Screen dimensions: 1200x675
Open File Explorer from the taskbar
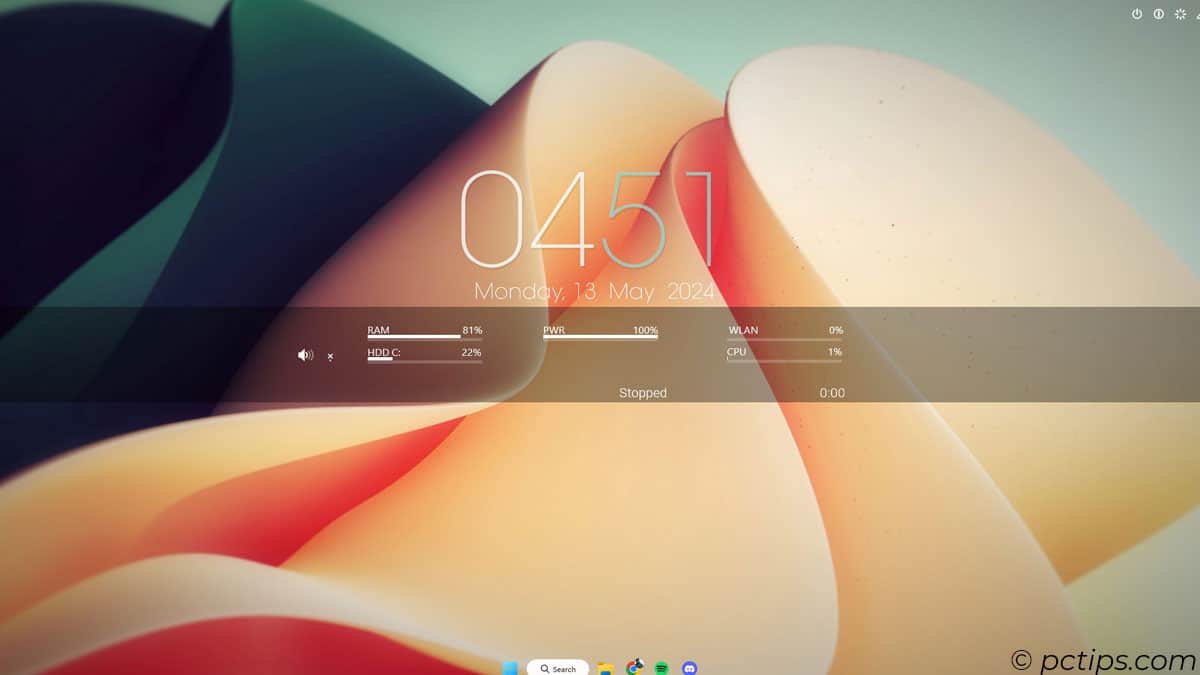click(605, 668)
